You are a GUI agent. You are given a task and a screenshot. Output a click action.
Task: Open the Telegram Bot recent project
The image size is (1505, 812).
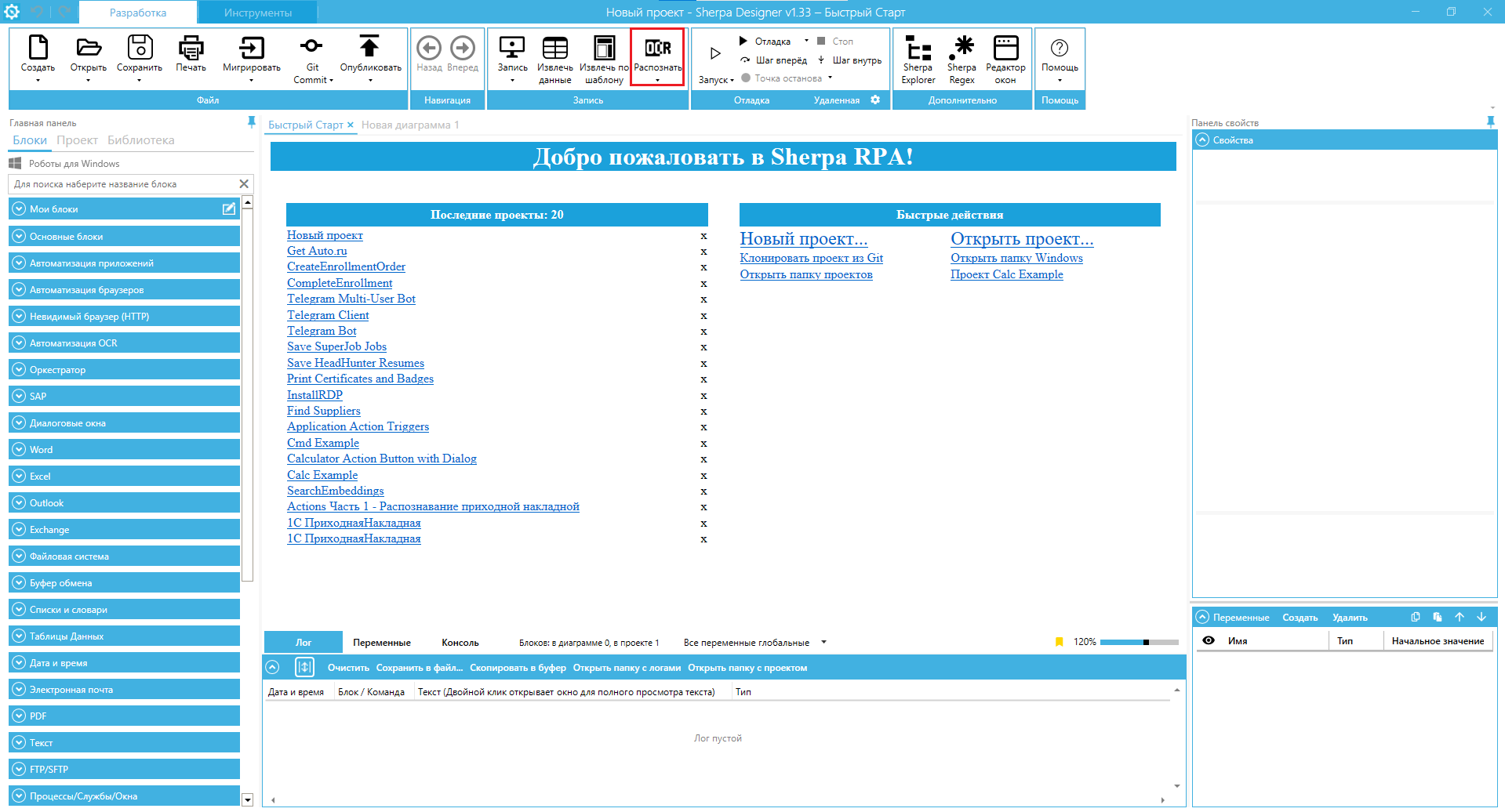pyautogui.click(x=322, y=331)
